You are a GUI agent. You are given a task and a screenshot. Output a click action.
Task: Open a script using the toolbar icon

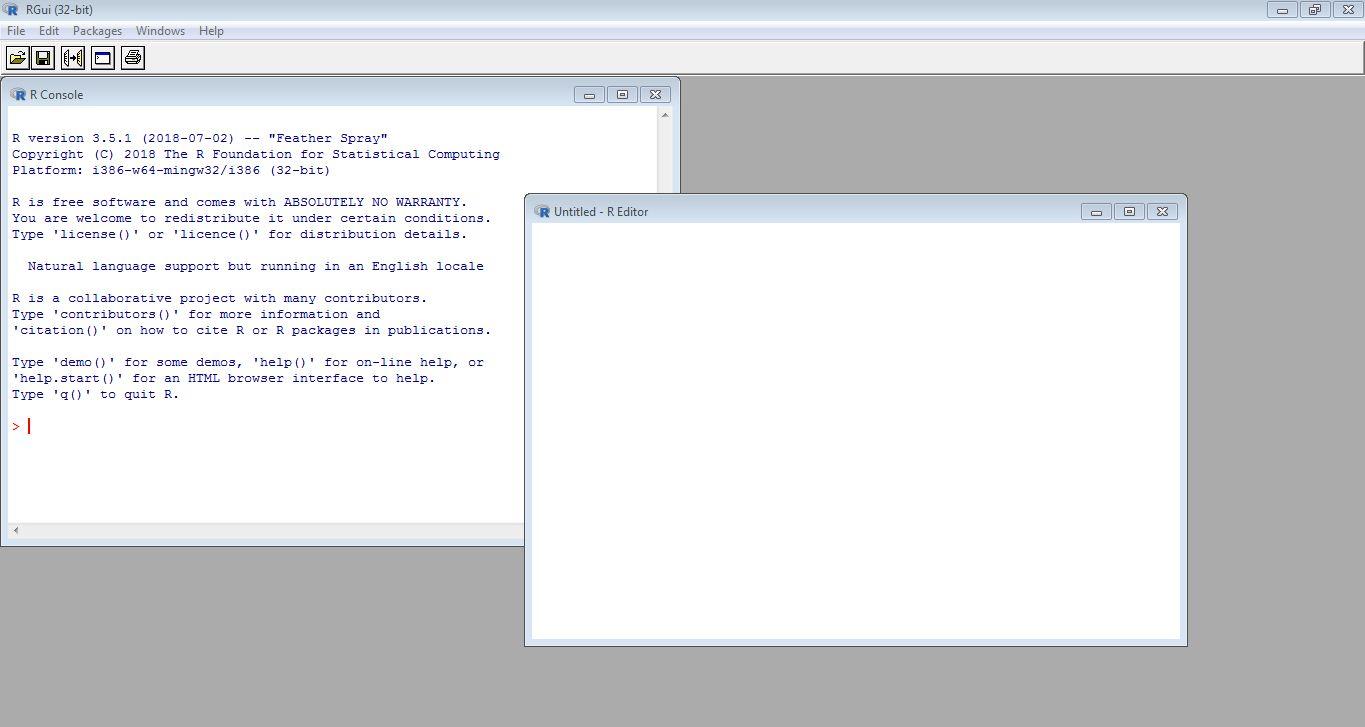pos(17,57)
